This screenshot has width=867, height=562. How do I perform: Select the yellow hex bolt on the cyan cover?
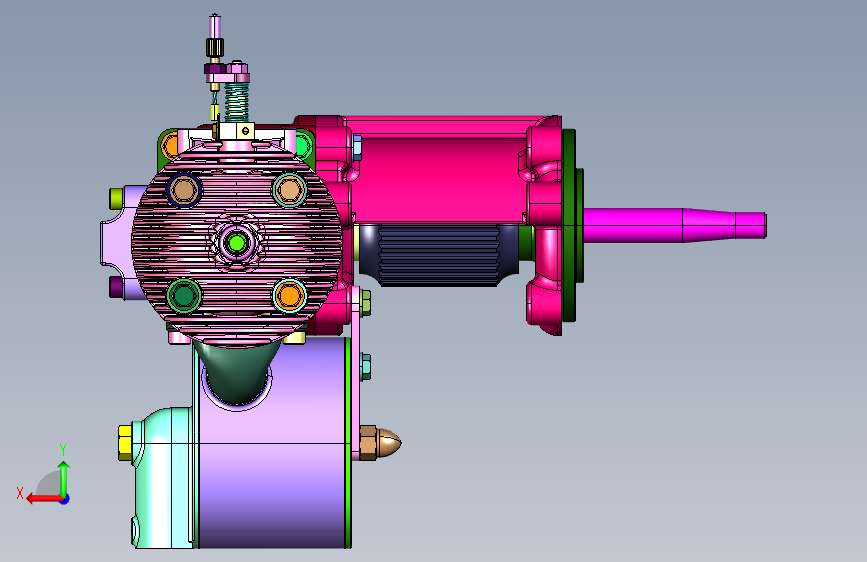pyautogui.click(x=125, y=443)
